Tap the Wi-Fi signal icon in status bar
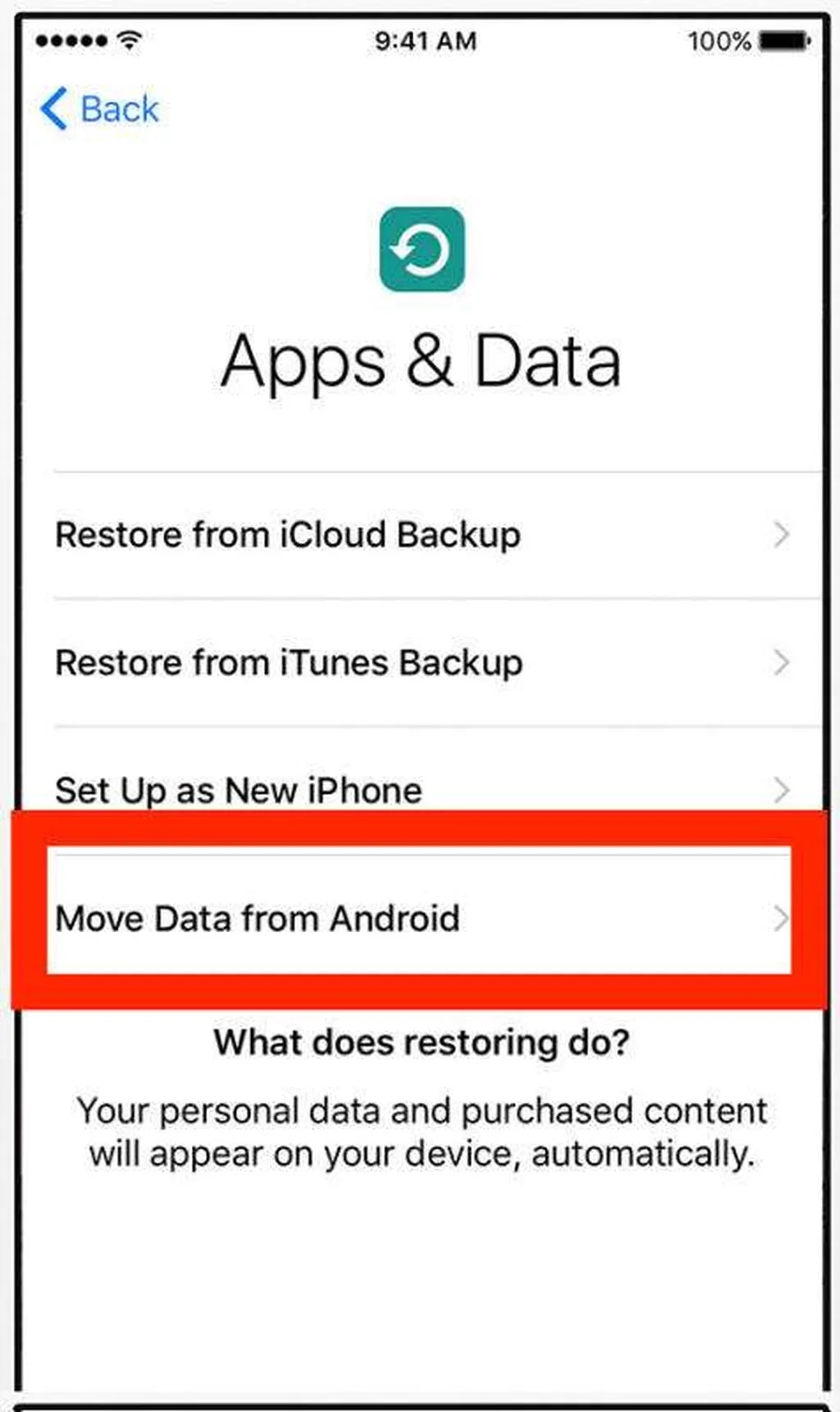The height and width of the screenshot is (1412, 840). click(x=130, y=39)
